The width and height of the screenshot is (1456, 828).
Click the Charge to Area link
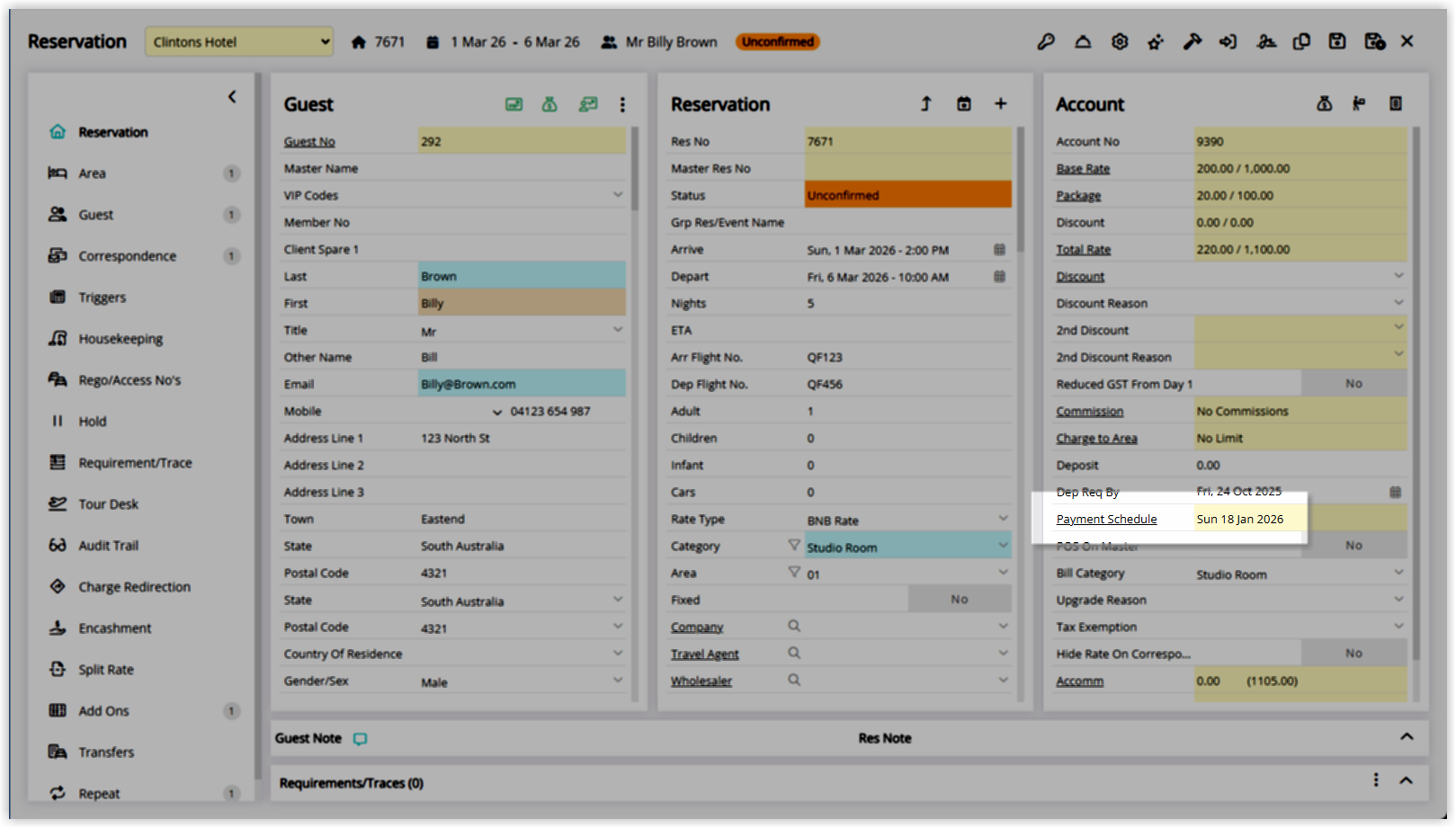pos(1096,438)
